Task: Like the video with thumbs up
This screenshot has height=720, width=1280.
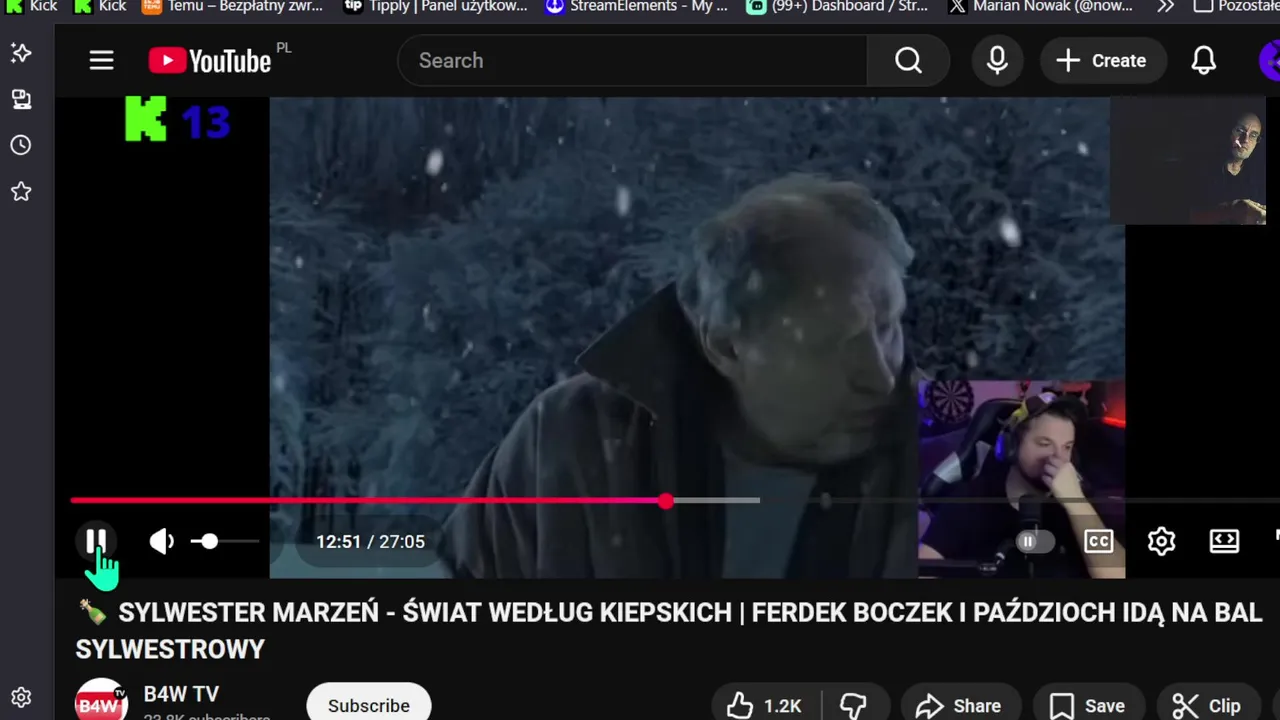Action: 765,705
